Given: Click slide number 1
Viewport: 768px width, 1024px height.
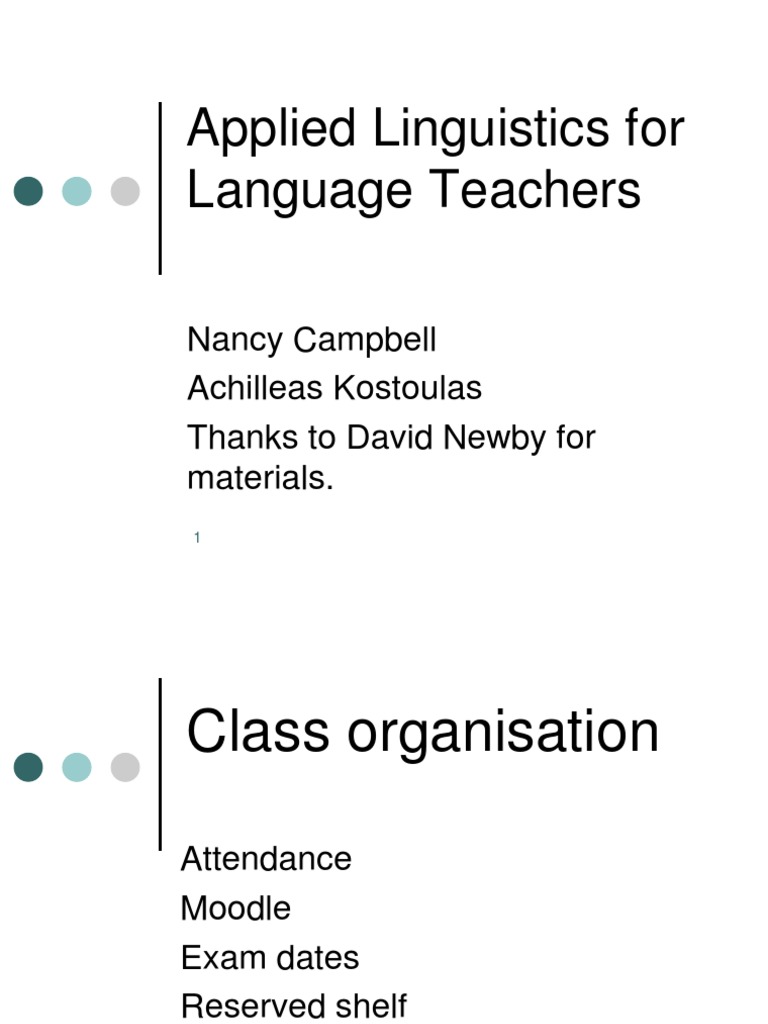Looking at the screenshot, I should (197, 537).
